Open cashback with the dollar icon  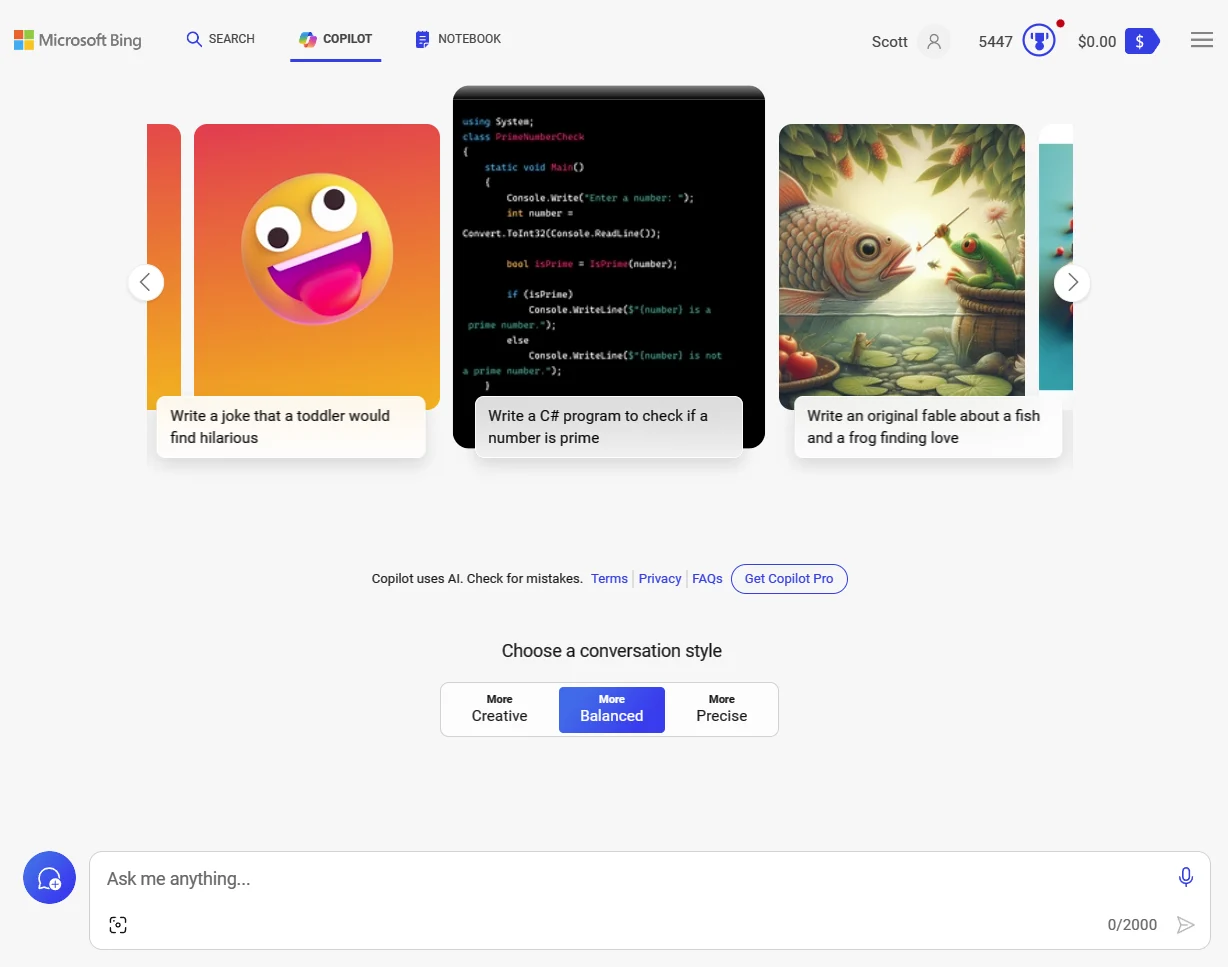coord(1139,42)
